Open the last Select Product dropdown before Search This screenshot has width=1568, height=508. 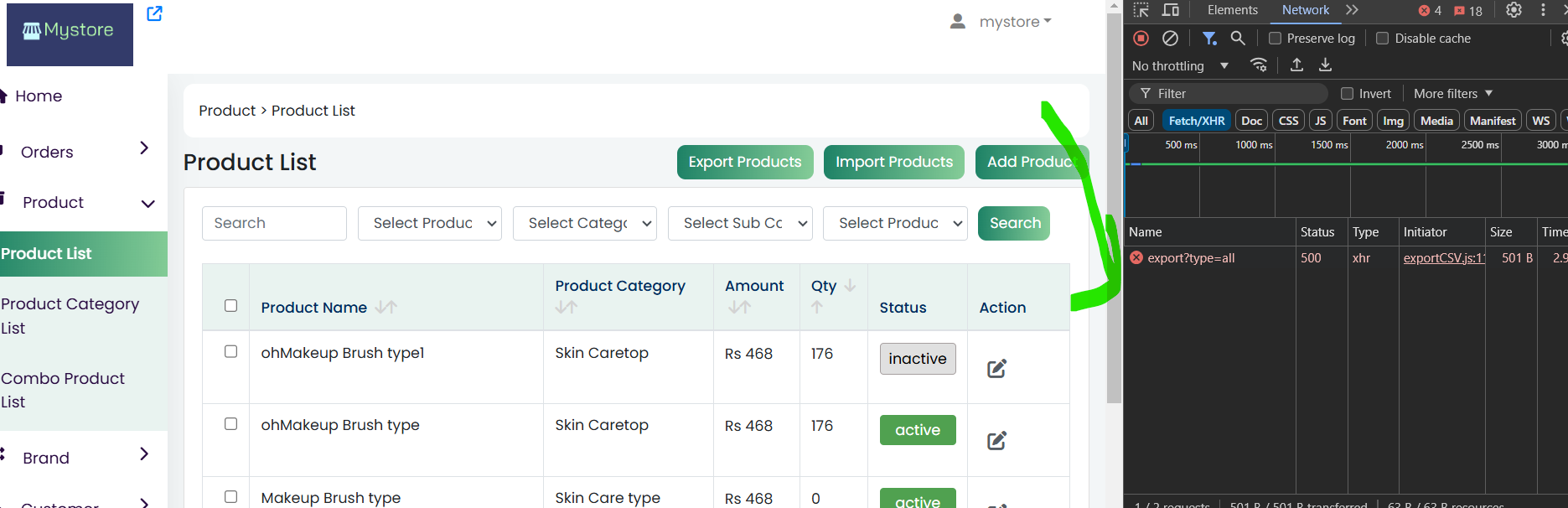point(896,223)
